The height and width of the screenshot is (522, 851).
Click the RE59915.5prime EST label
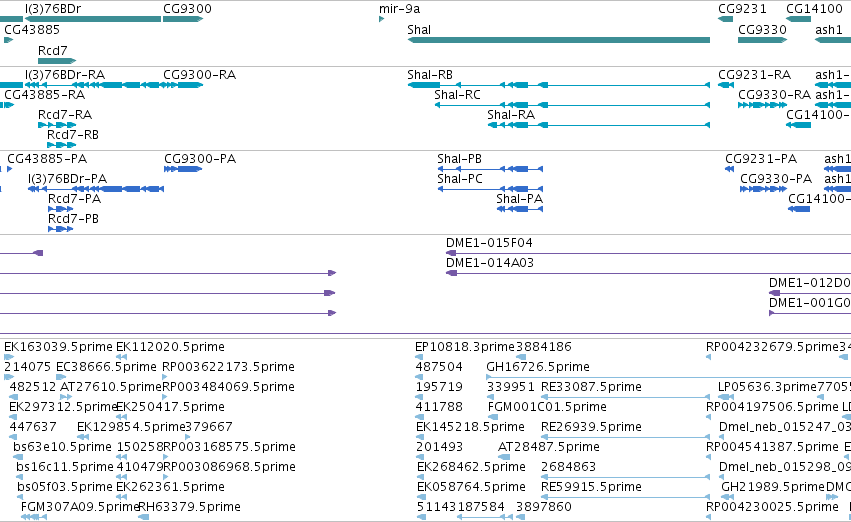[592, 487]
